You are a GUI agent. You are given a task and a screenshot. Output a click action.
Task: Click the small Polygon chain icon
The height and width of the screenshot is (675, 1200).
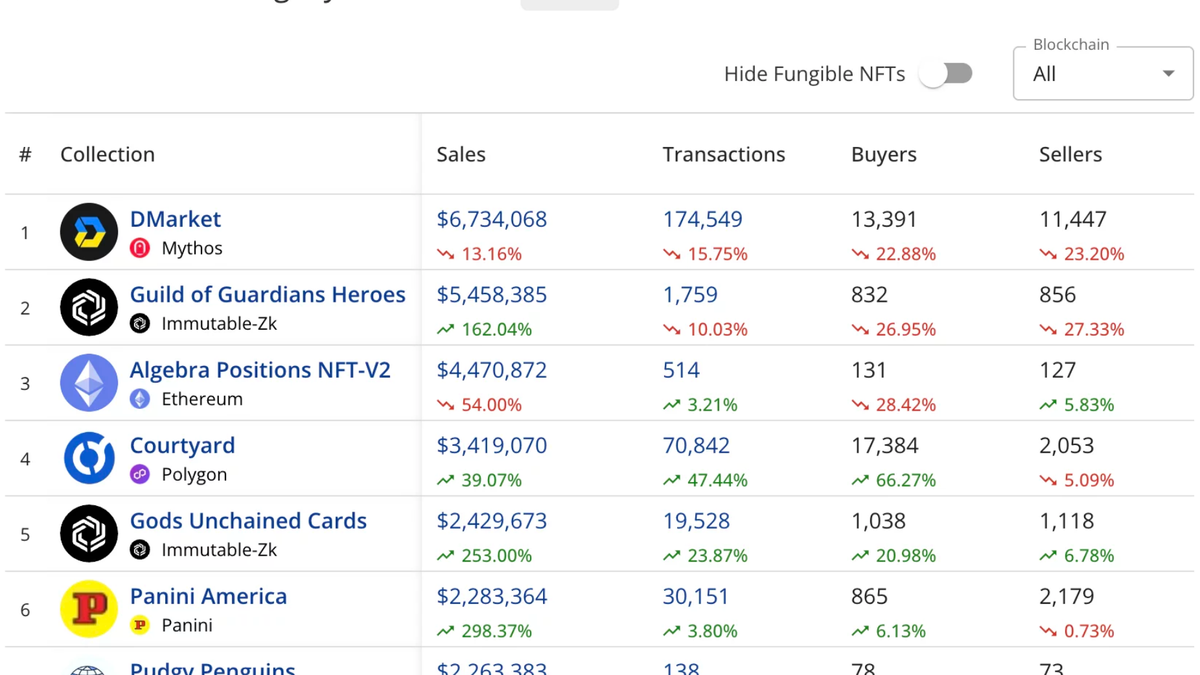point(140,474)
